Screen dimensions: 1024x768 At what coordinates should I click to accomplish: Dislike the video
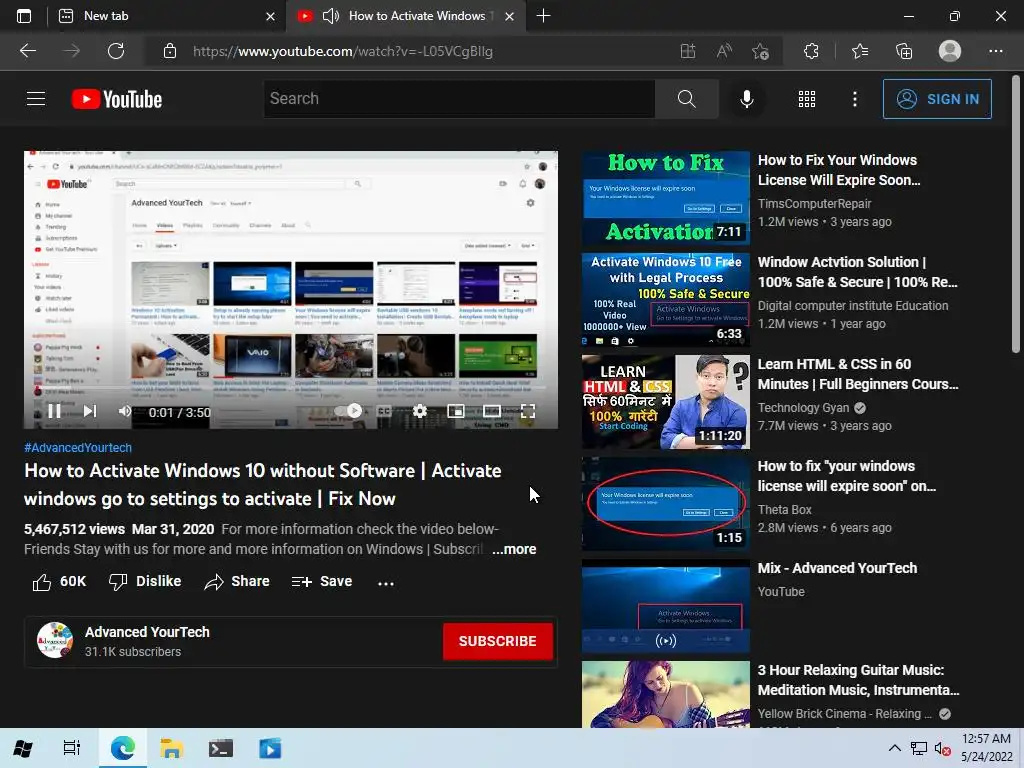click(x=145, y=581)
